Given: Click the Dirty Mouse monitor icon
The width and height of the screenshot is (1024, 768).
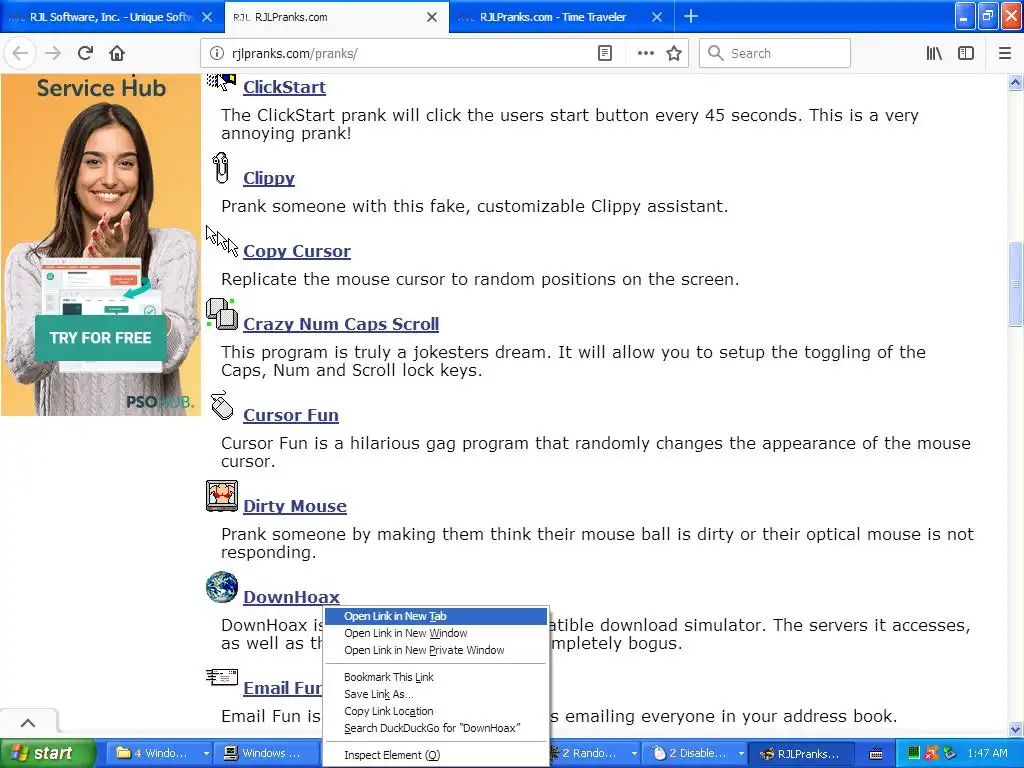Looking at the screenshot, I should pos(221,496).
